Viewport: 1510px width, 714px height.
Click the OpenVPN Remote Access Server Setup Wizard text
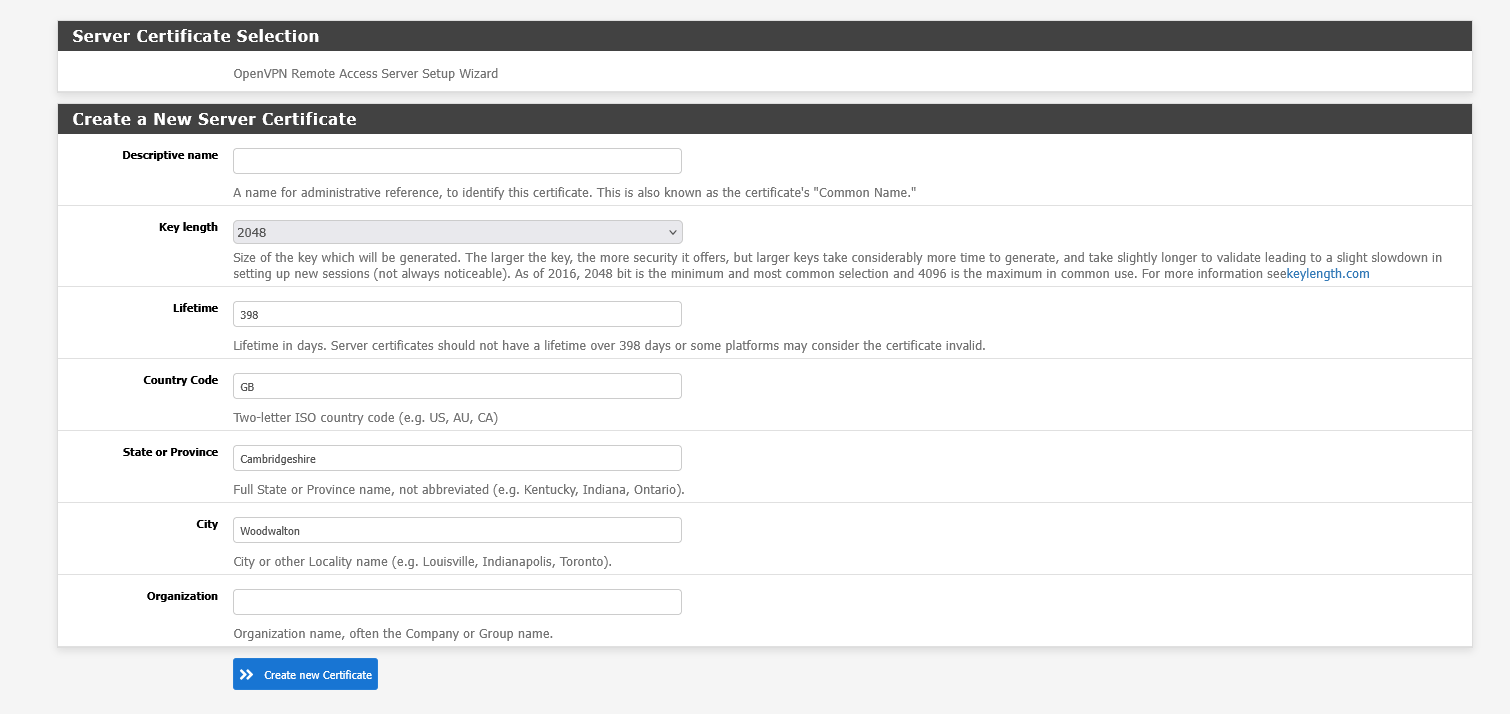click(365, 73)
